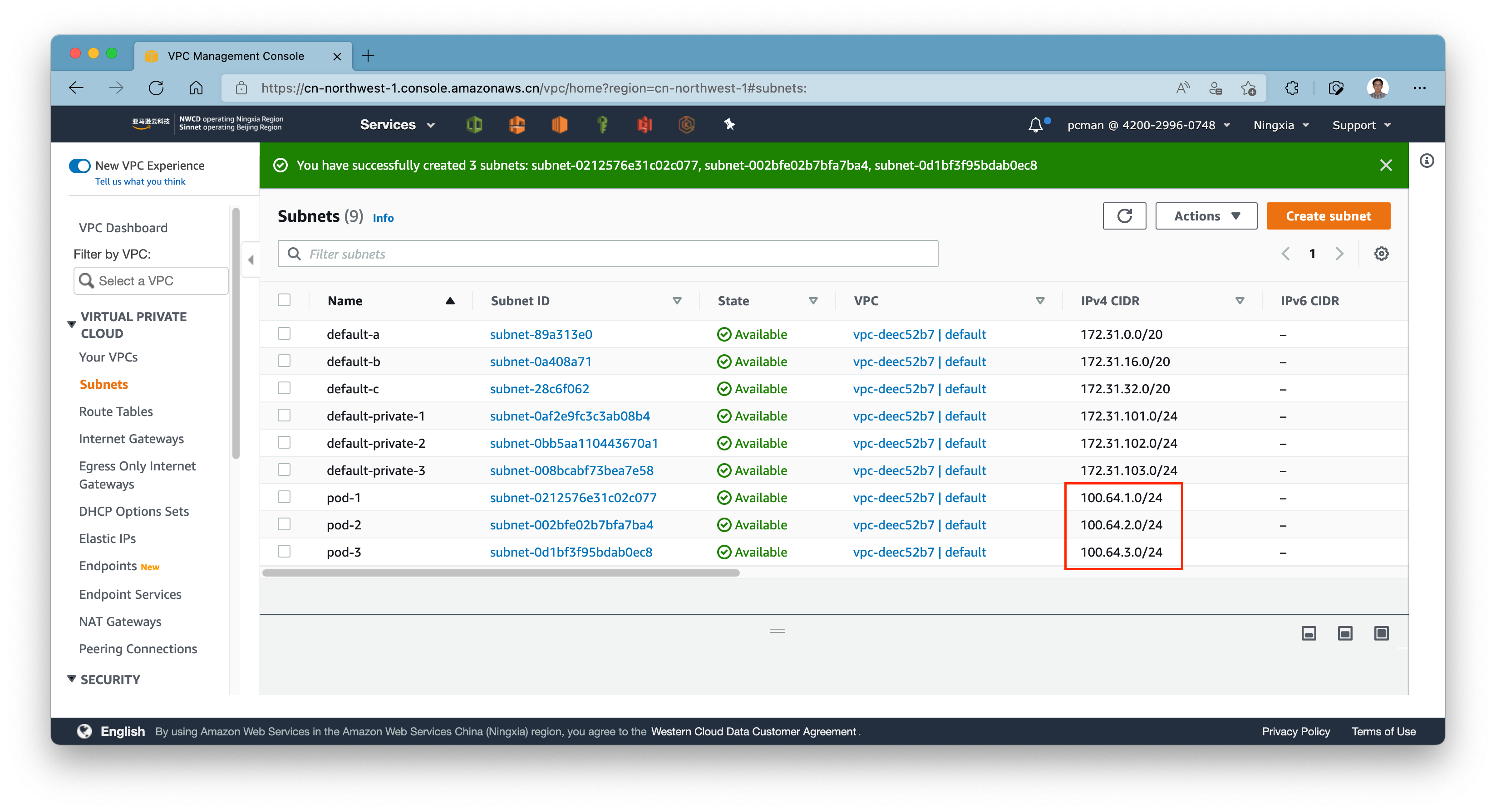
Task: Set details panel to smallest split size
Action: click(x=1309, y=633)
